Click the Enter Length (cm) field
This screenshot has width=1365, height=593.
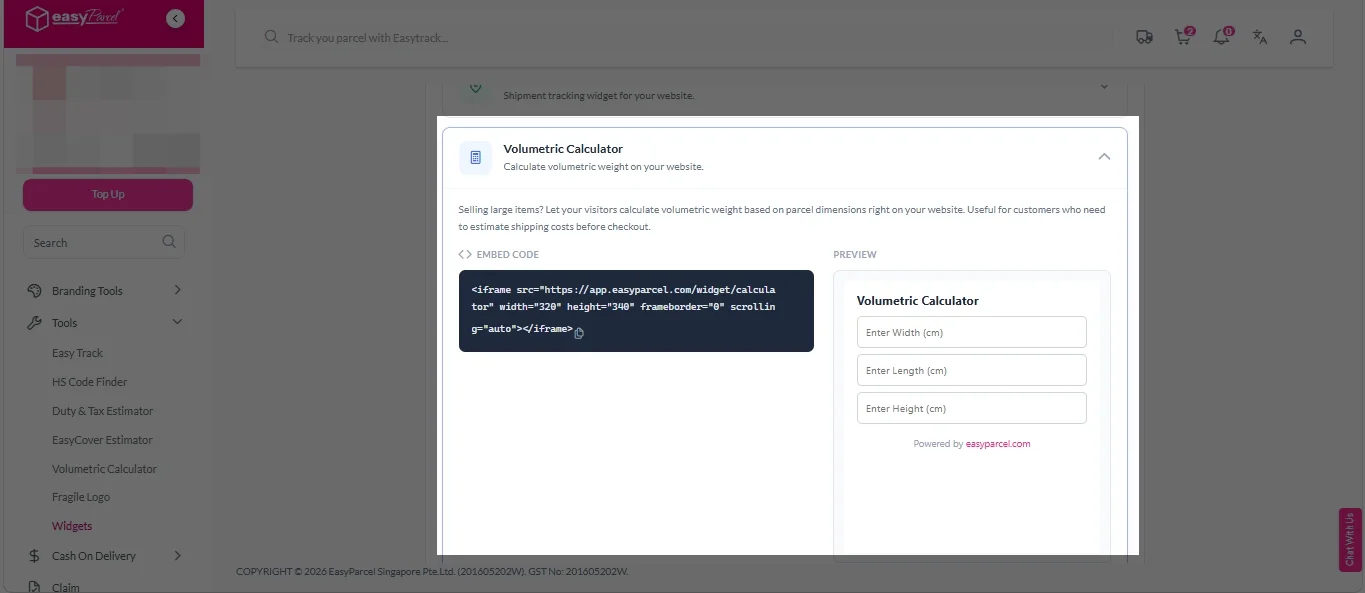pyautogui.click(x=971, y=370)
